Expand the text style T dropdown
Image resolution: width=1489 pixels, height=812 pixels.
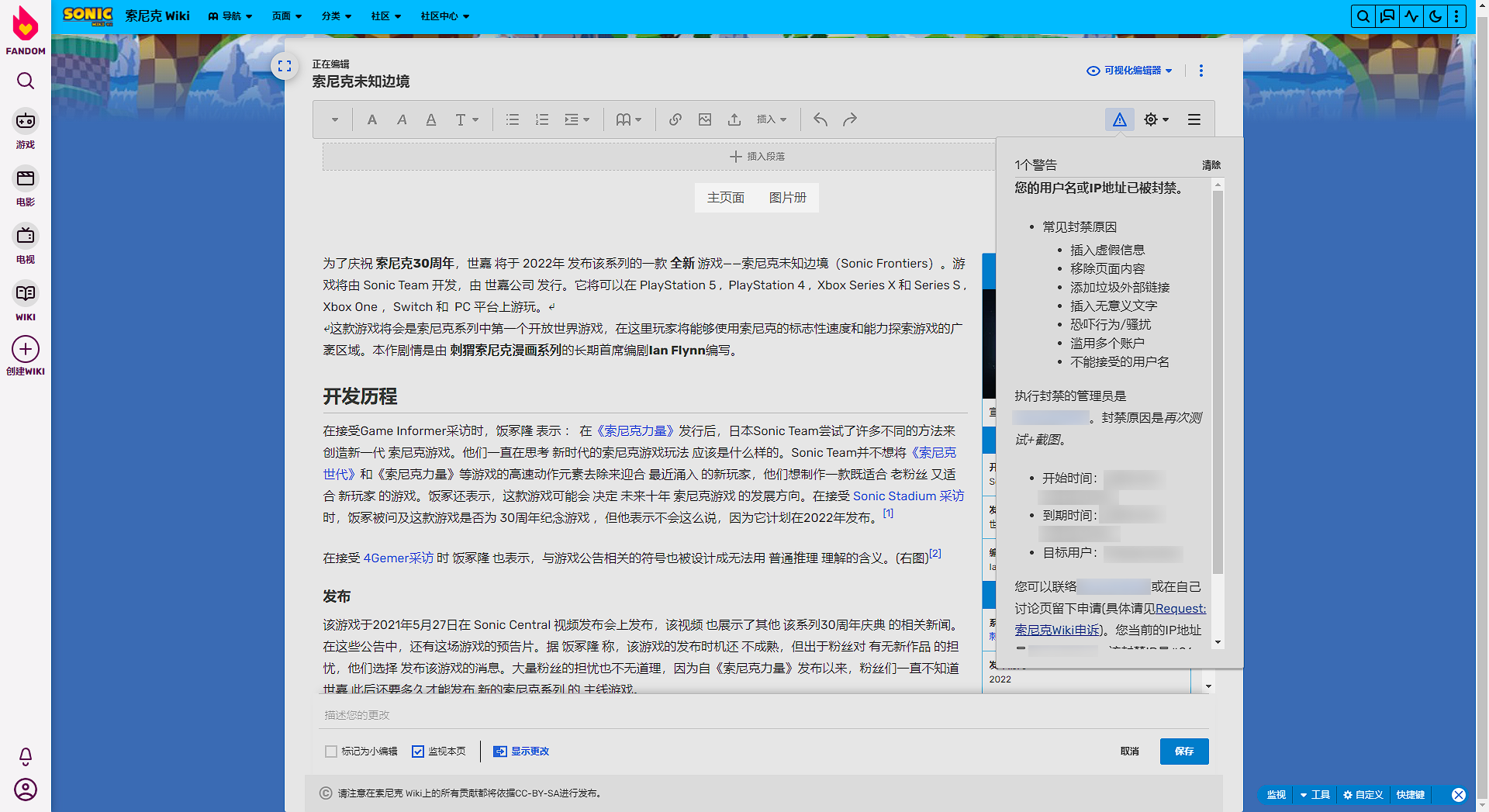[467, 119]
